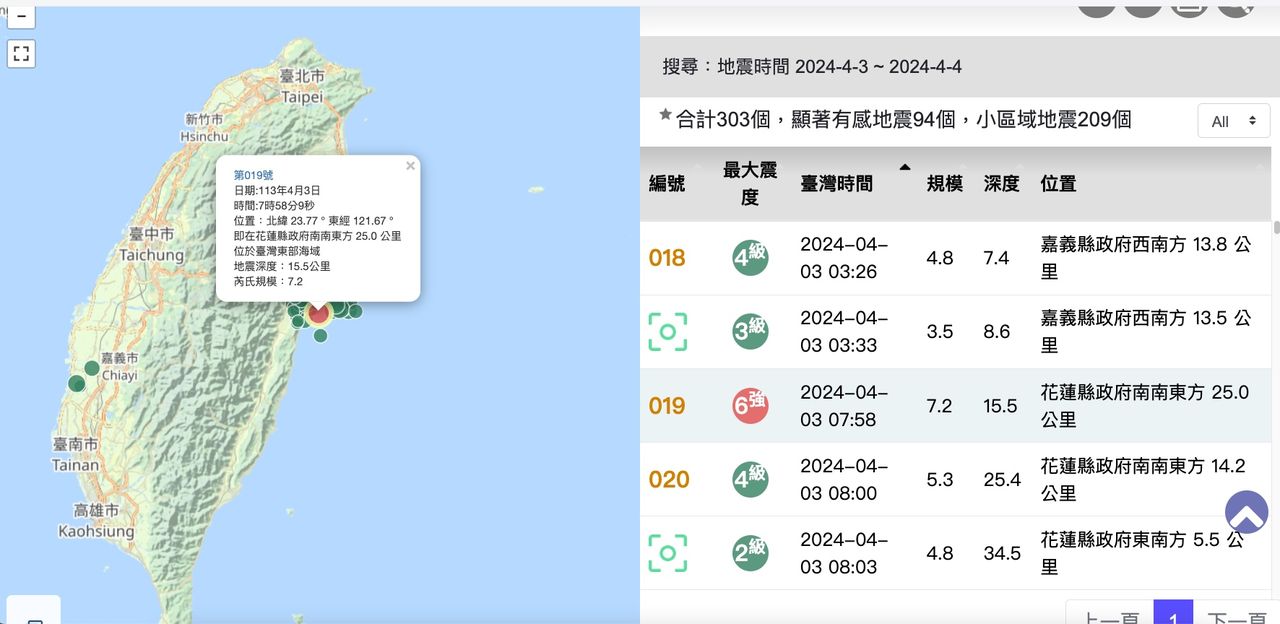Click the earthquake list vertical scrollbar
The image size is (1280, 624).
point(1275,228)
